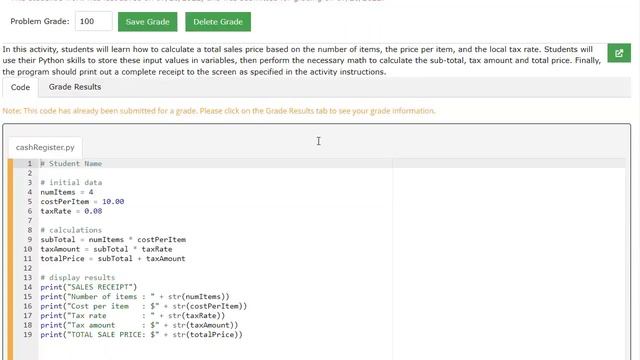Click the '# initial data' comment
The image size is (640, 360).
click(71, 182)
